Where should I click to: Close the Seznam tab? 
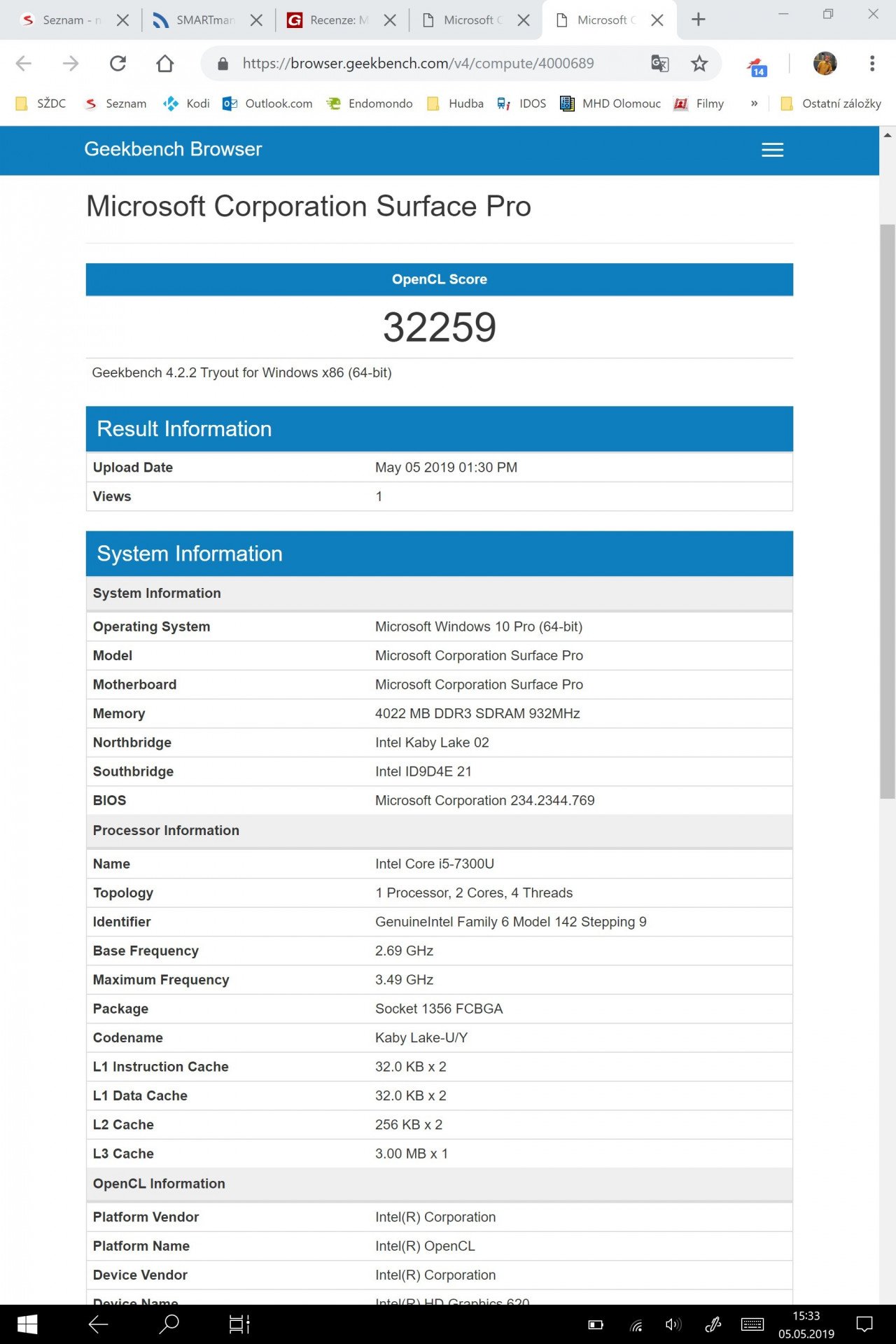pos(122,20)
